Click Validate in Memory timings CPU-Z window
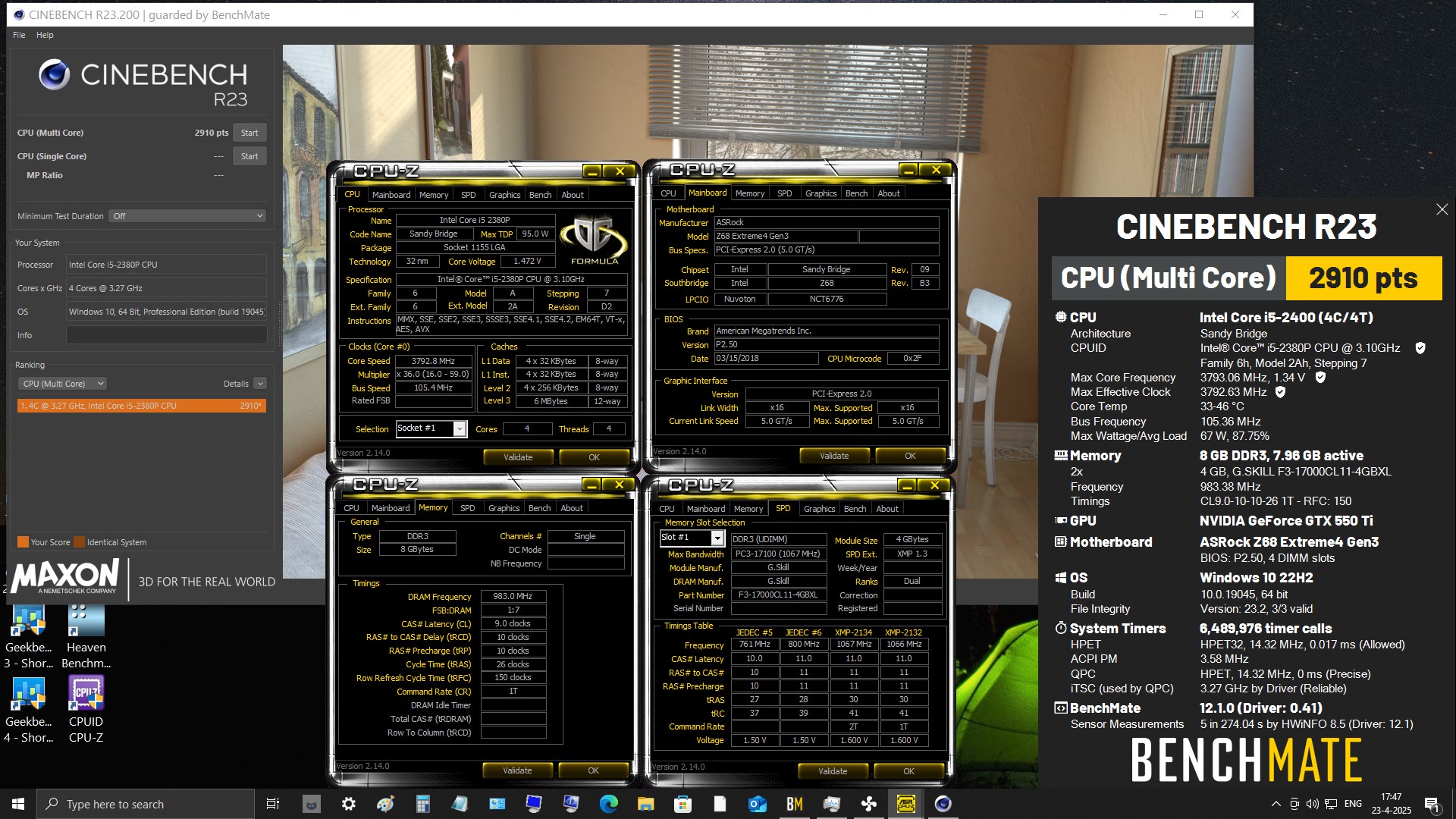The height and width of the screenshot is (819, 1456). point(517,770)
